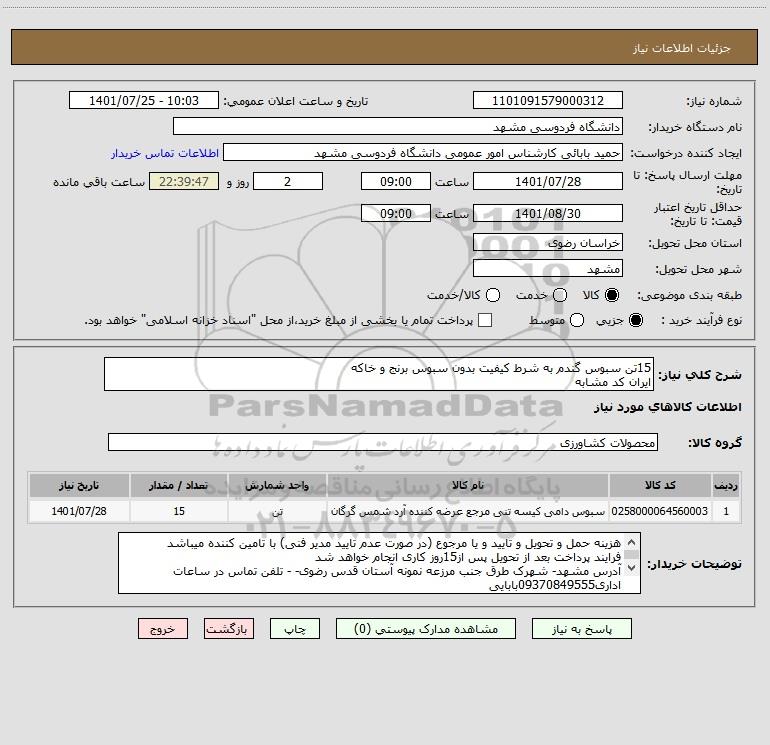Click product name cell سبوس دامی کیسه
Image resolution: width=770 pixels, height=745 pixels.
(x=468, y=511)
